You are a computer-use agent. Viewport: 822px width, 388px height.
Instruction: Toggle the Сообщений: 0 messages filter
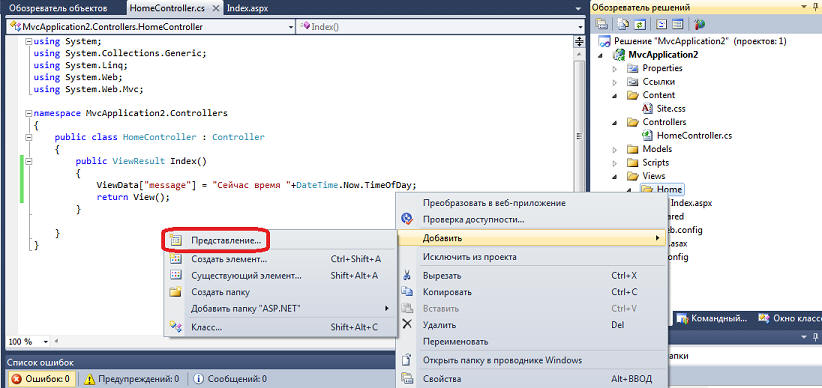pos(230,379)
